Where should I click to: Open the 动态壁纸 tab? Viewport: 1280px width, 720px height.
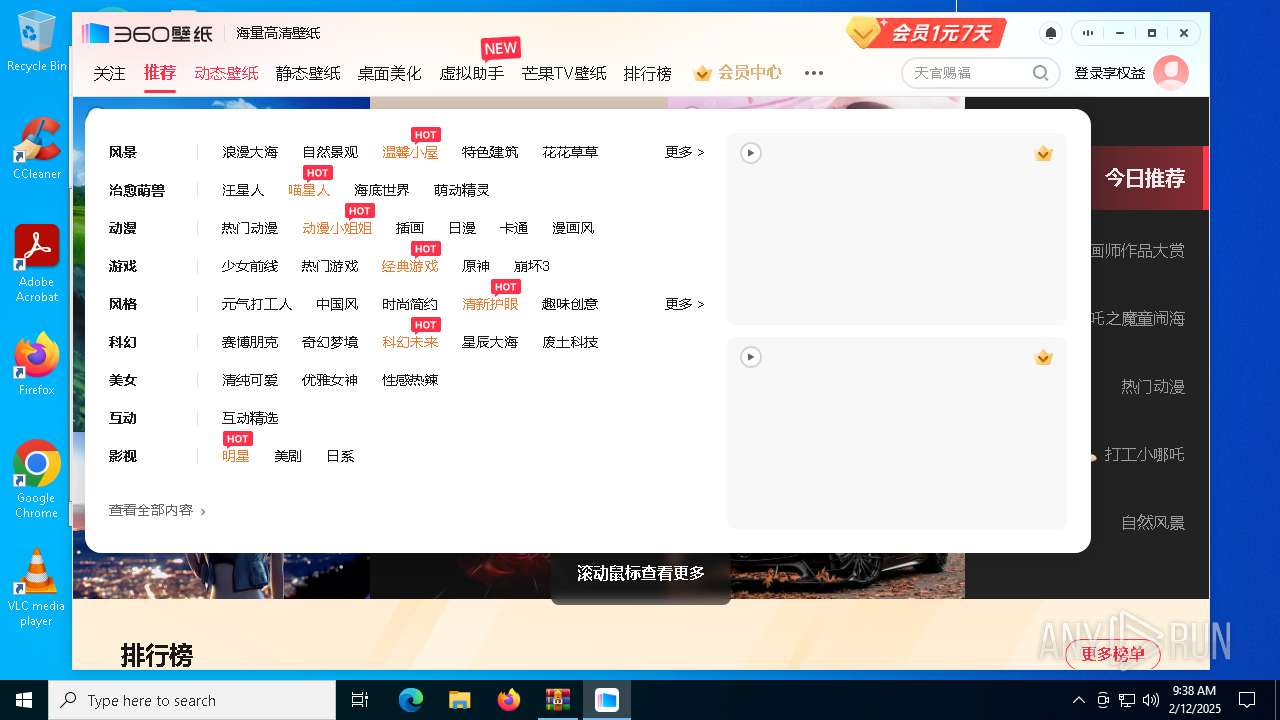(226, 73)
